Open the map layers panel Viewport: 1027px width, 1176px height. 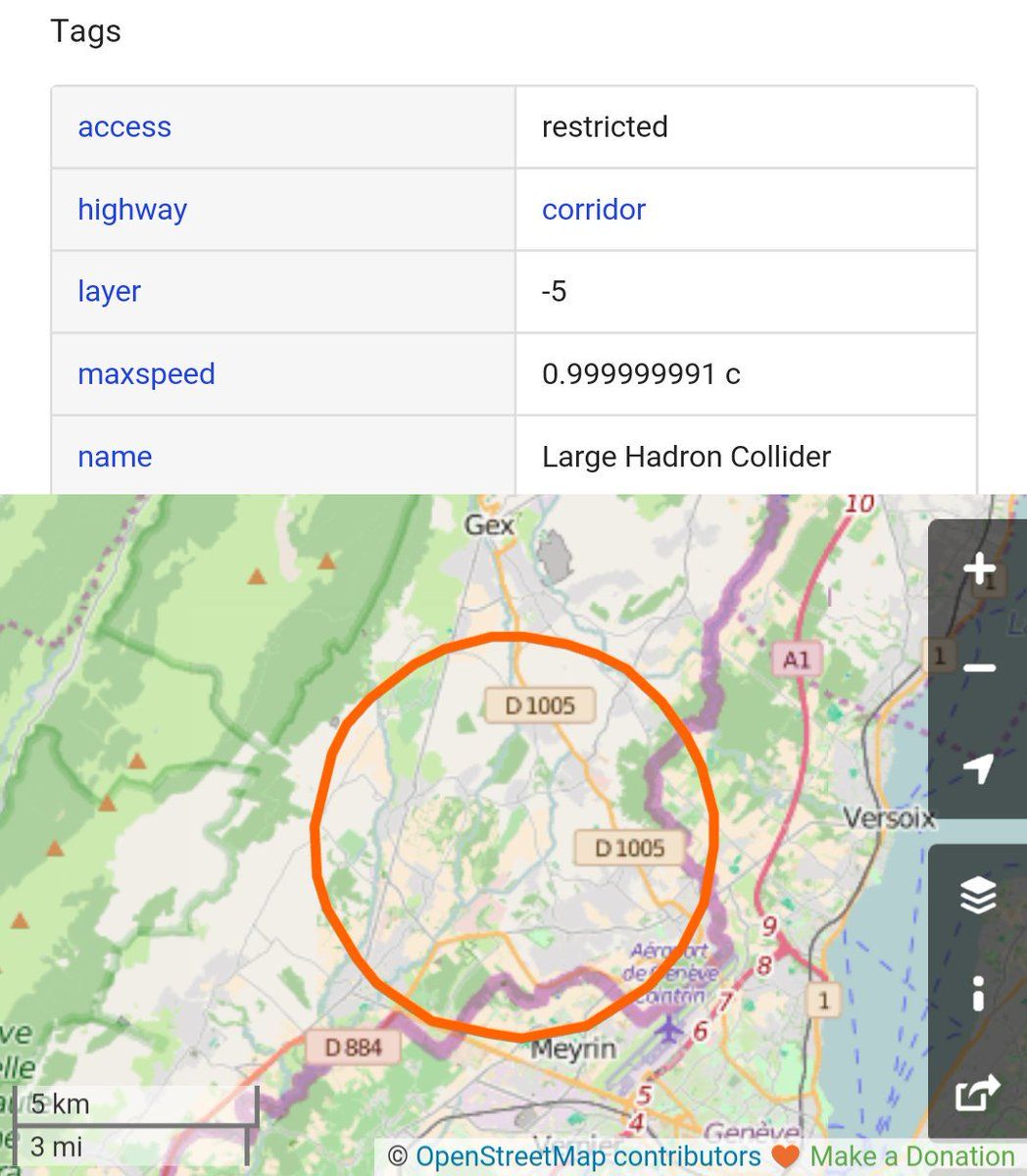click(978, 895)
